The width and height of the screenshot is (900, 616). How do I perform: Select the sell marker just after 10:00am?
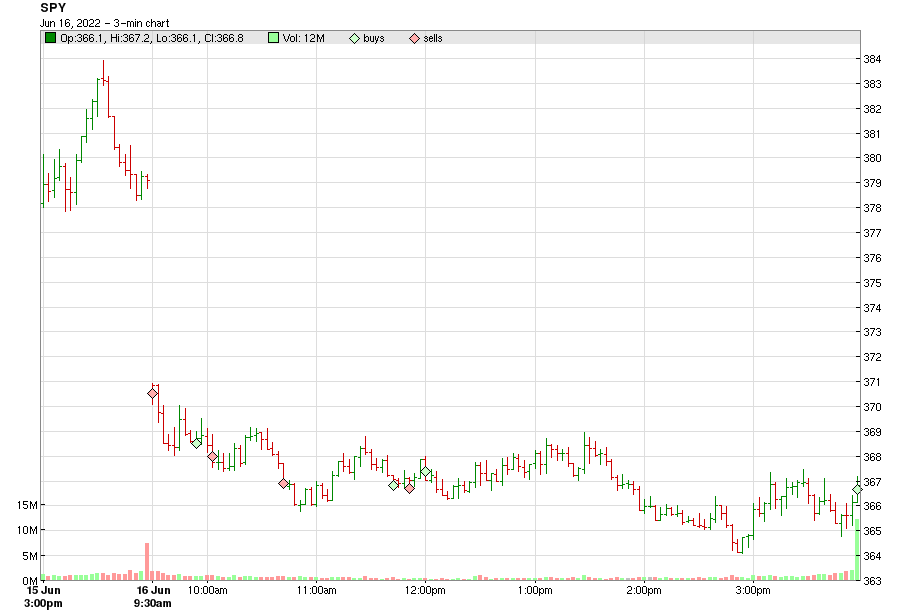tap(212, 456)
